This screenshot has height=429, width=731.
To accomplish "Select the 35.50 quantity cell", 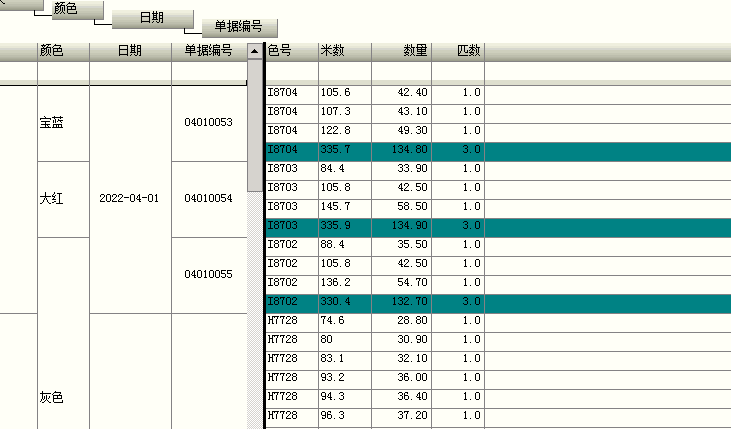I will [x=402, y=245].
